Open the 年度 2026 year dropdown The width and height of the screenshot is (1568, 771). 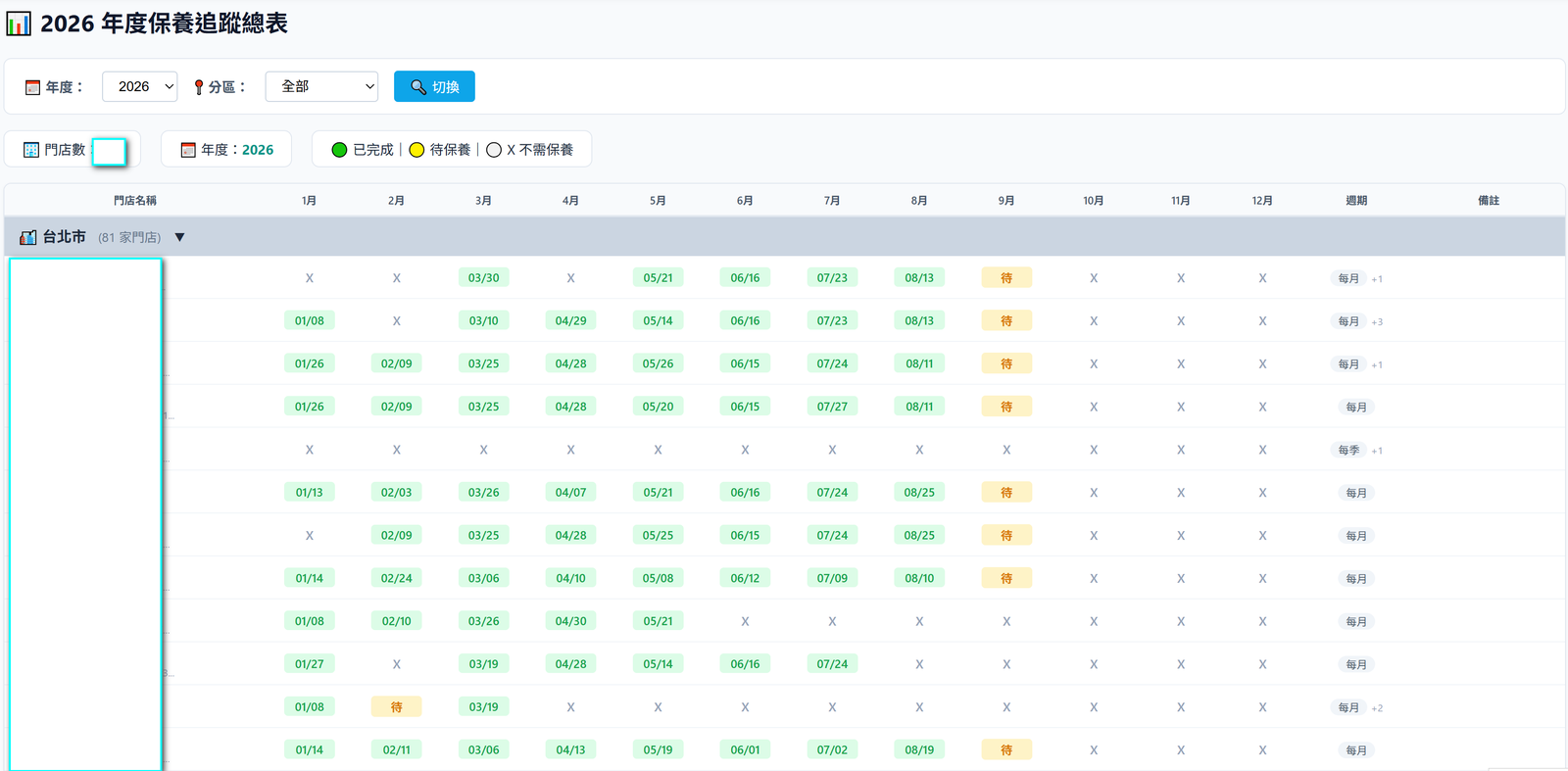point(140,86)
